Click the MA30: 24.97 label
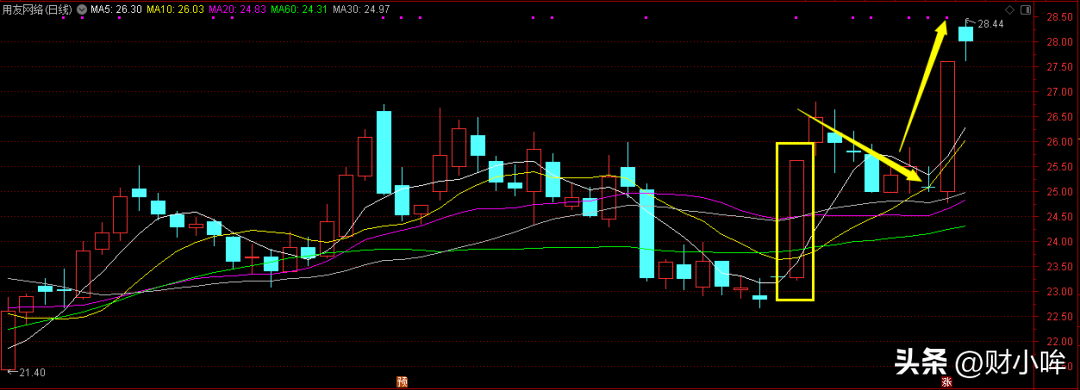The width and height of the screenshot is (1080, 390). point(361,10)
